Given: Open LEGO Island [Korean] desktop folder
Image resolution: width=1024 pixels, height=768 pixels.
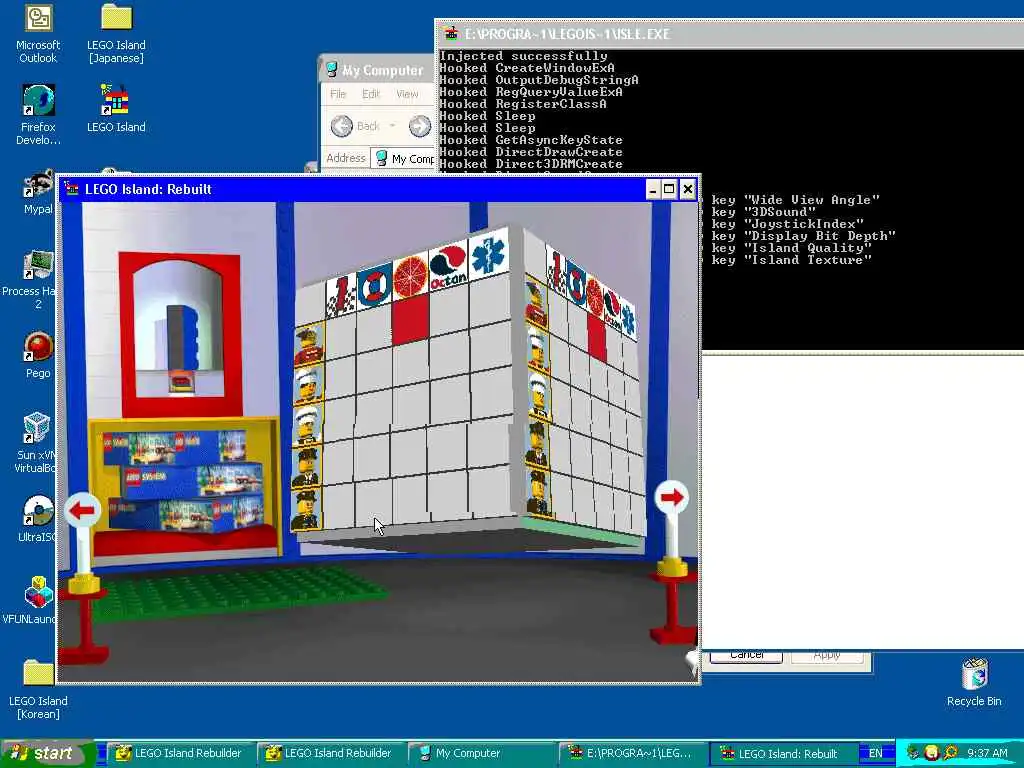Looking at the screenshot, I should click(38, 690).
